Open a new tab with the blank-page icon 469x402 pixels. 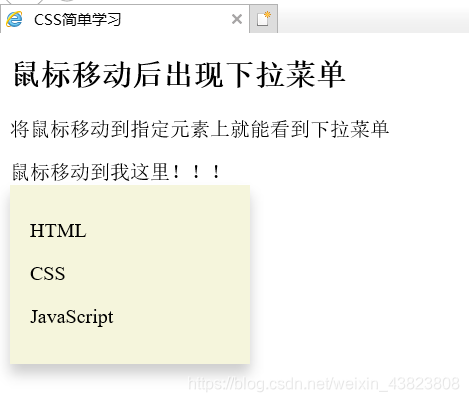(x=264, y=19)
